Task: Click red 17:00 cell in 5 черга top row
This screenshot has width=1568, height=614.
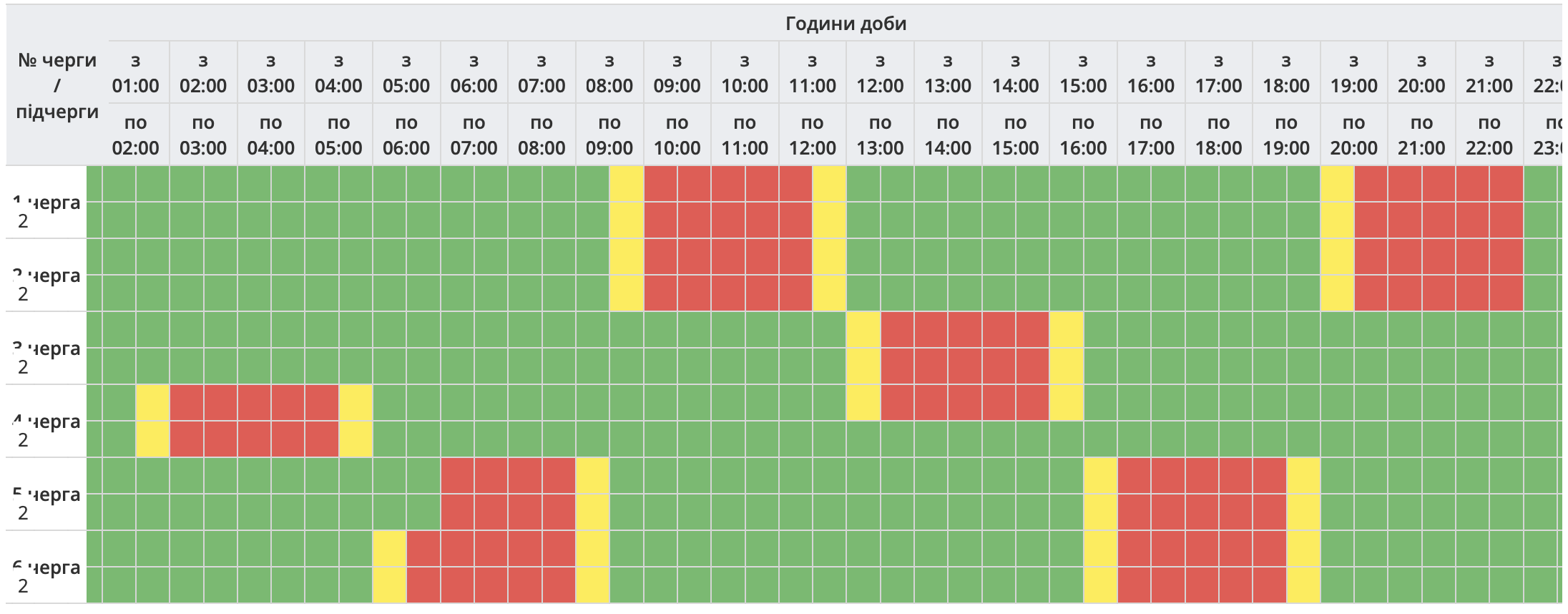Action: point(1202,476)
